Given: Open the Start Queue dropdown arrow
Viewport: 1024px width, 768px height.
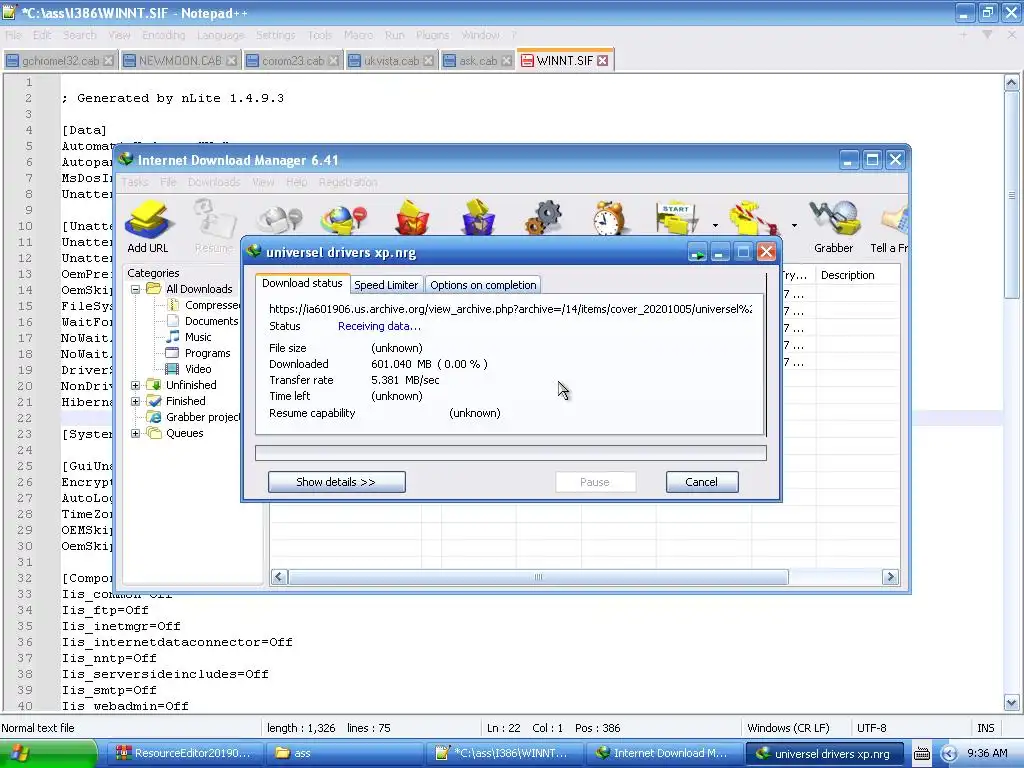Looking at the screenshot, I should point(715,225).
